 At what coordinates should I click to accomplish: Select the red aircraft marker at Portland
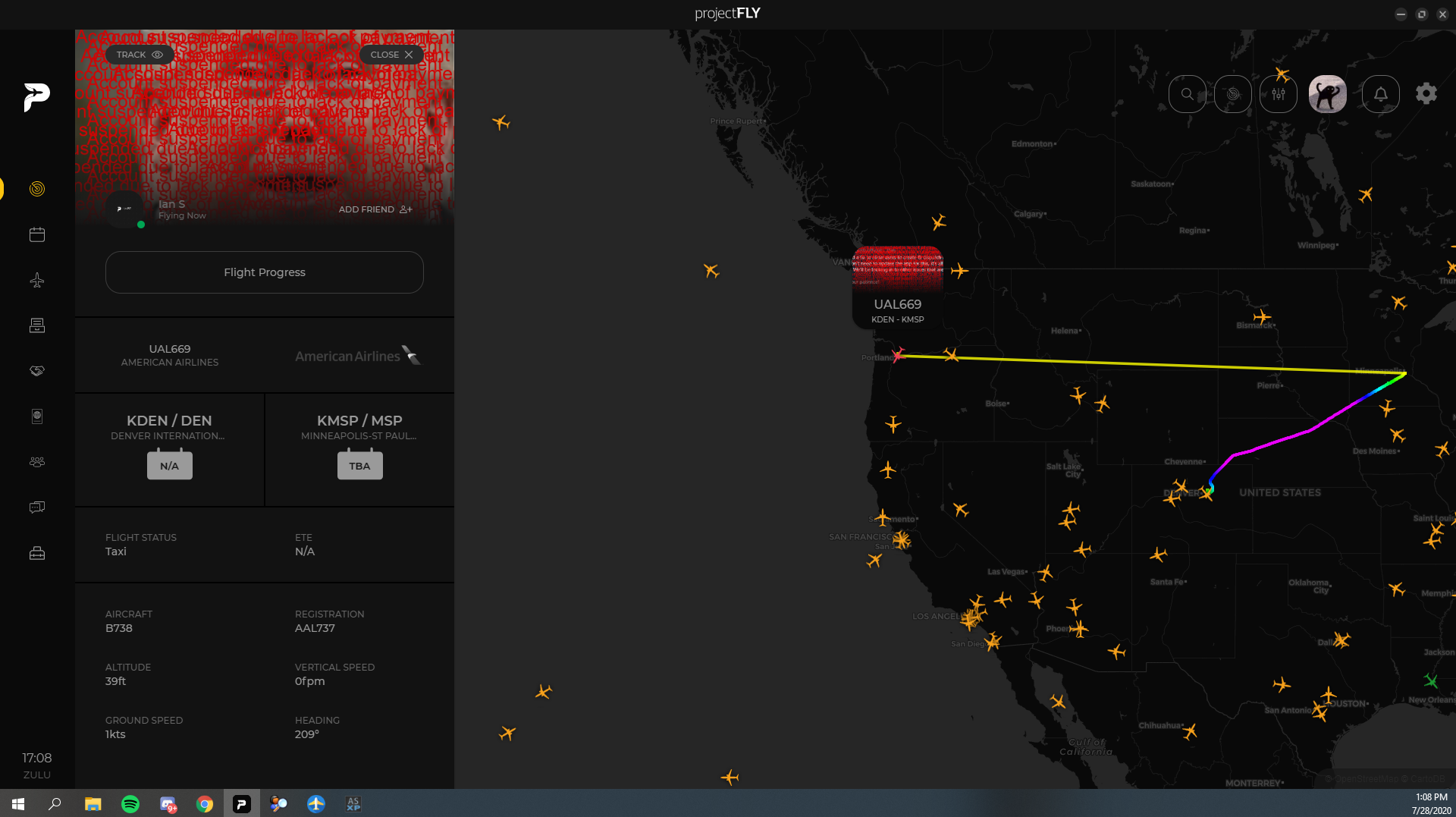point(899,354)
